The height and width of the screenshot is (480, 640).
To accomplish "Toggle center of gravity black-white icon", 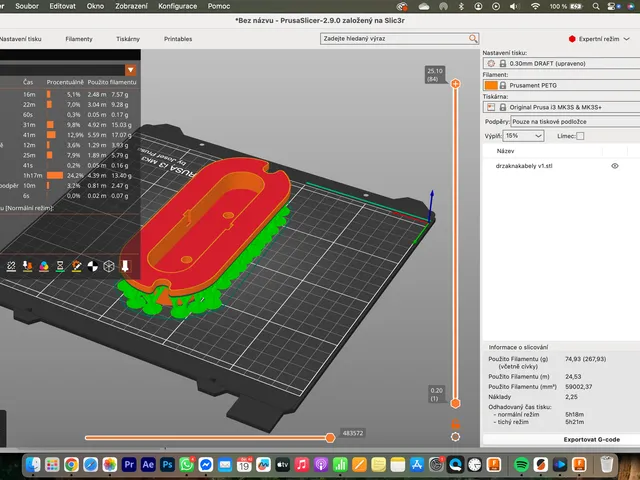I will (x=93, y=267).
